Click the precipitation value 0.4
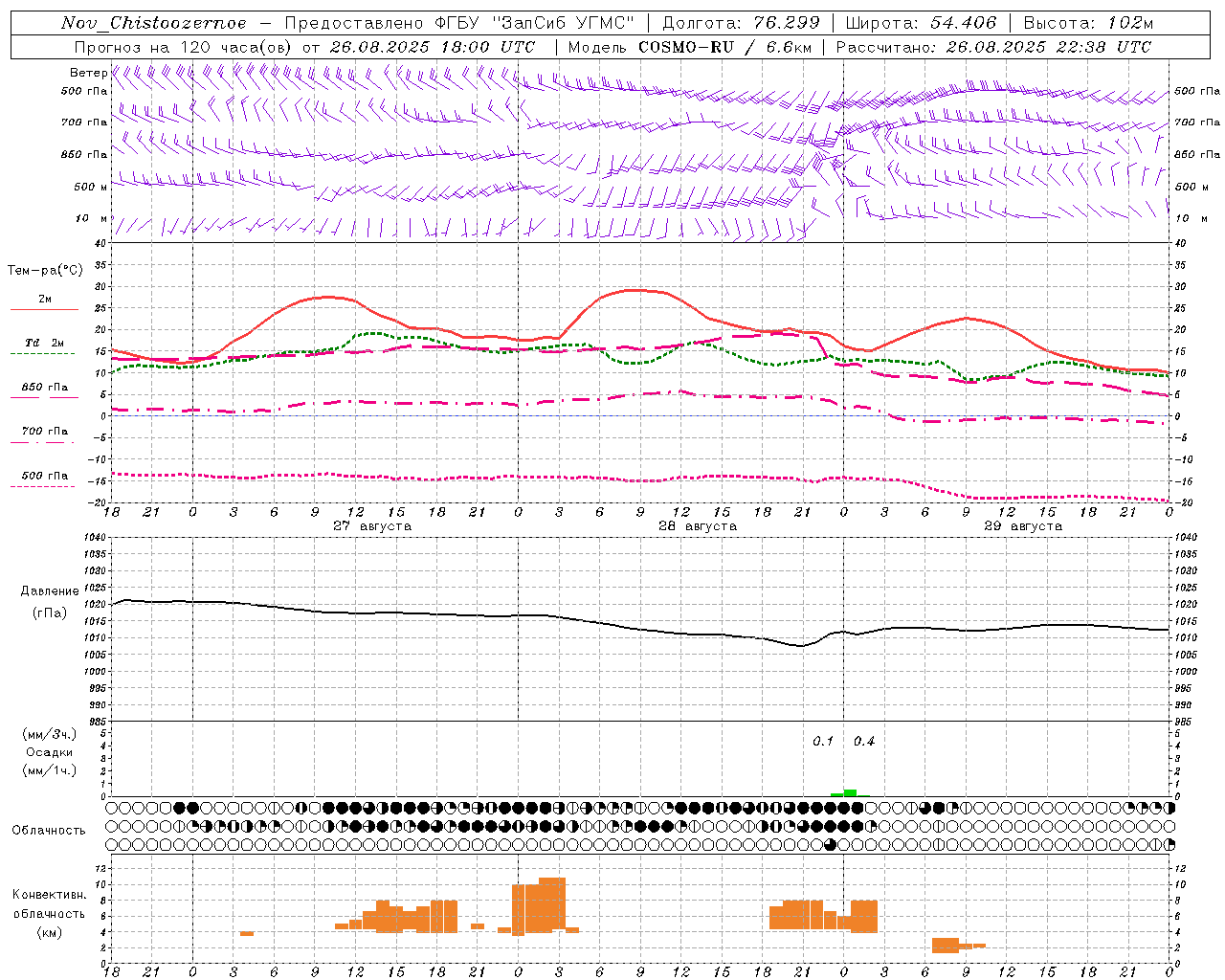 [864, 742]
